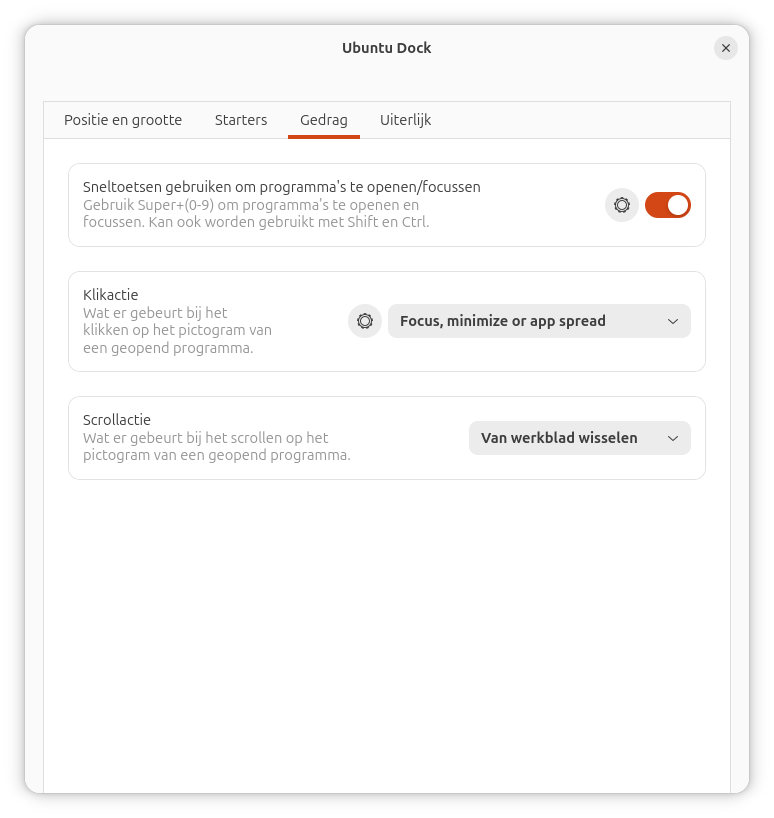Click the chevron on the Scrollactie combo box
Viewport: 774px width, 818px height.
point(673,438)
